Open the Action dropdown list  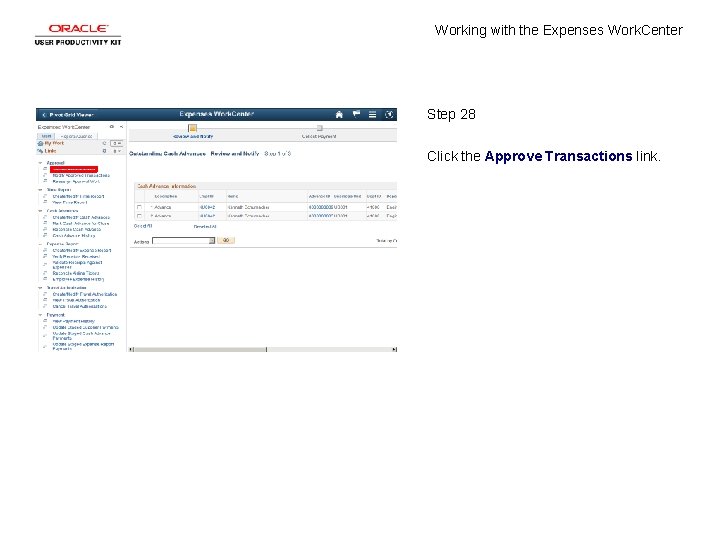tap(183, 241)
